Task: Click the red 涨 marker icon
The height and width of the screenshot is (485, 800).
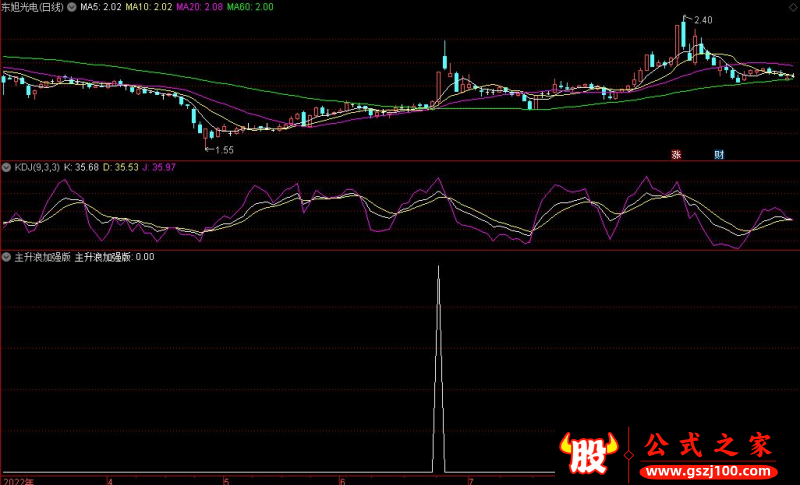Action: tap(676, 154)
